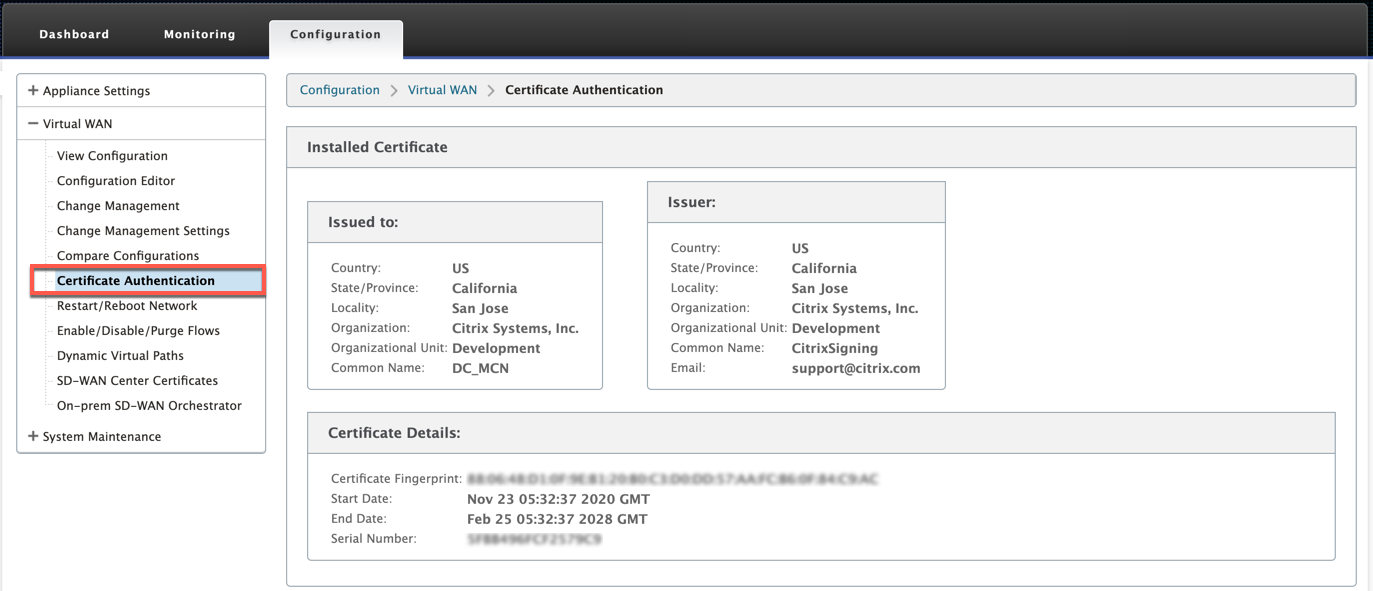Open the Configuration Editor
Viewport: 1373px width, 591px height.
click(x=116, y=181)
